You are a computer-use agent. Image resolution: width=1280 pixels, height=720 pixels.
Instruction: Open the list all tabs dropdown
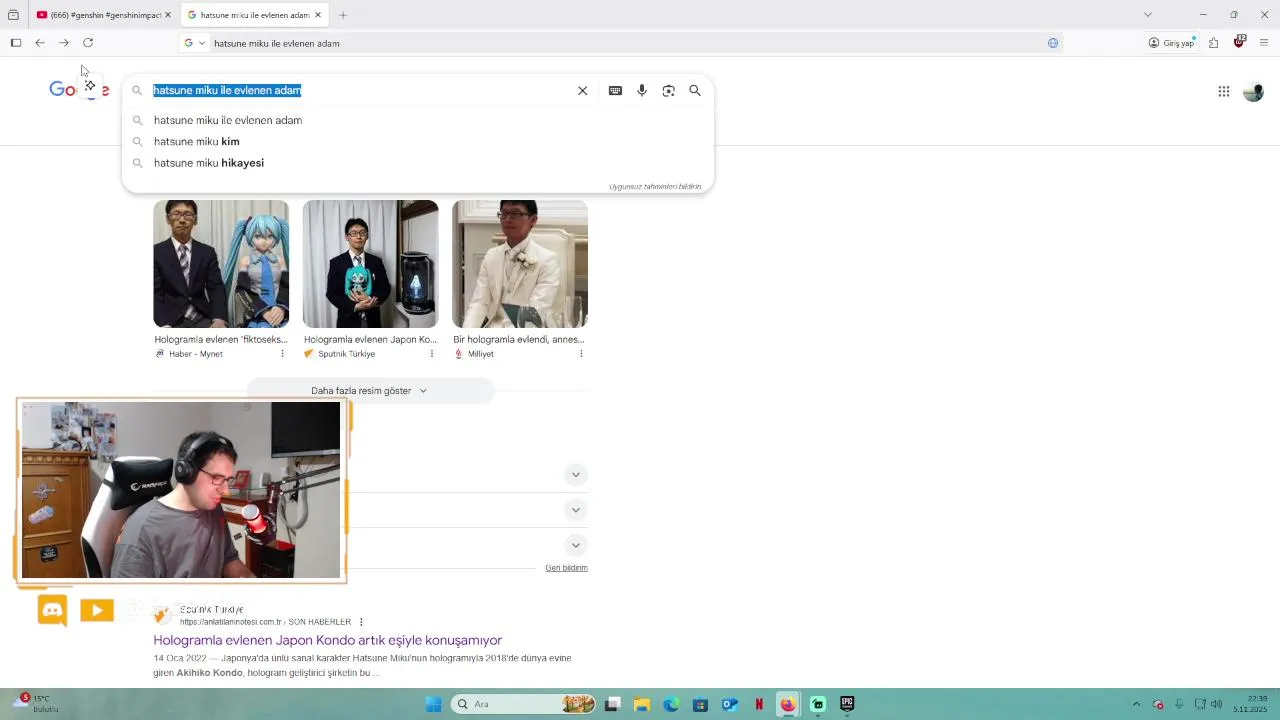pos(1148,15)
